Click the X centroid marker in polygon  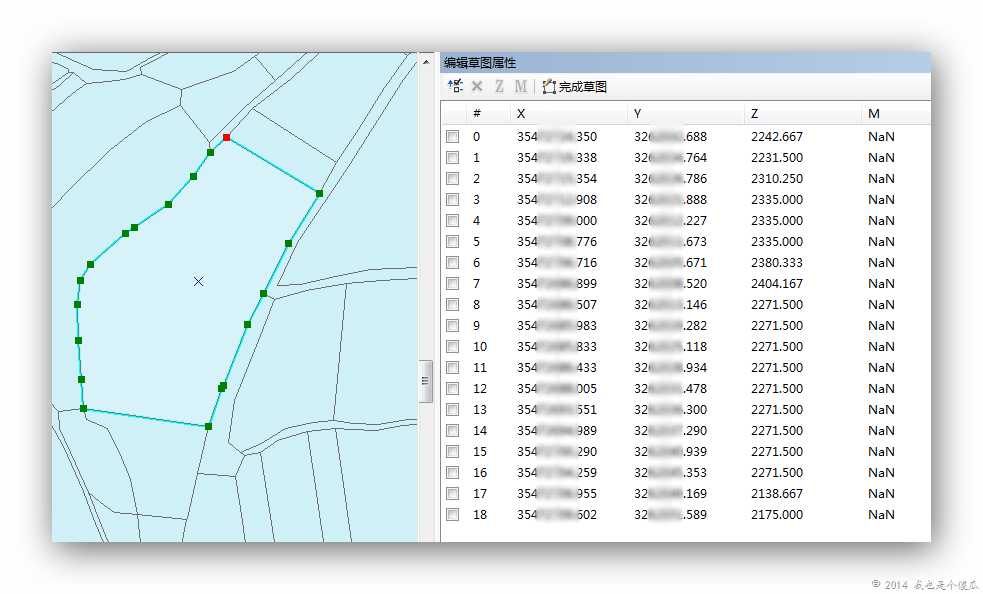click(199, 282)
